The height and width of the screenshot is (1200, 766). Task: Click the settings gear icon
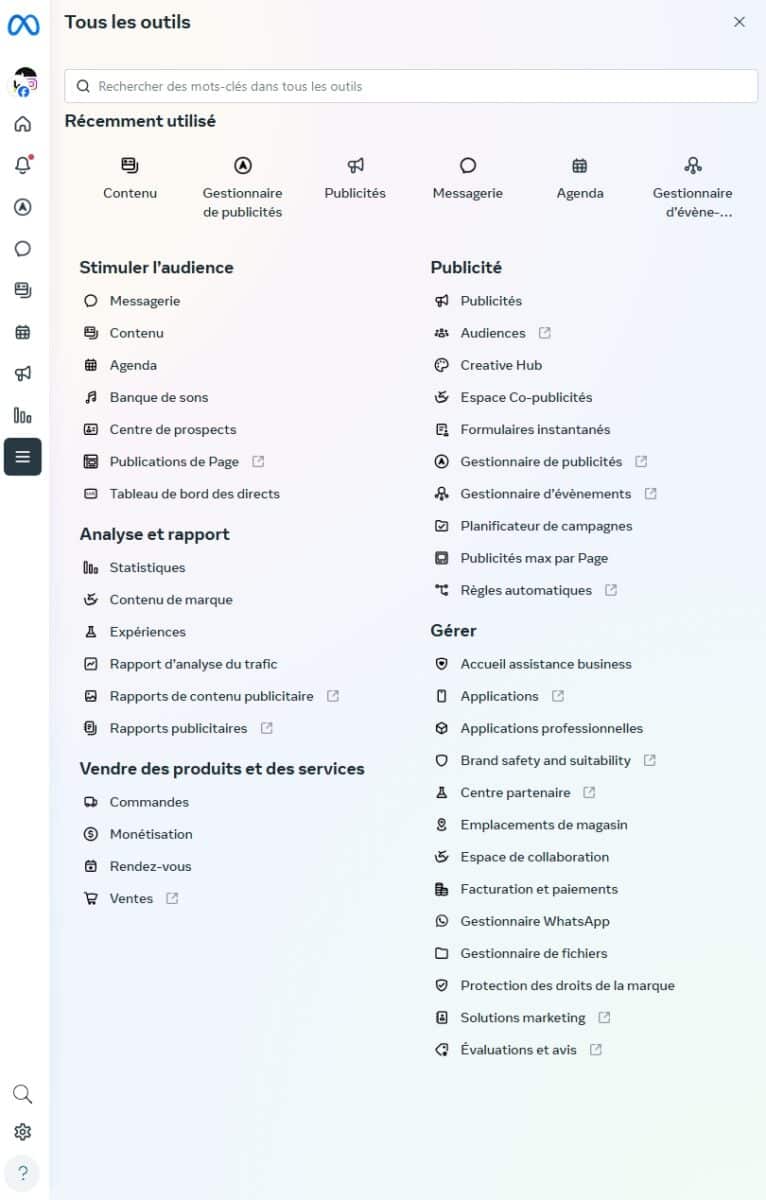[23, 1132]
